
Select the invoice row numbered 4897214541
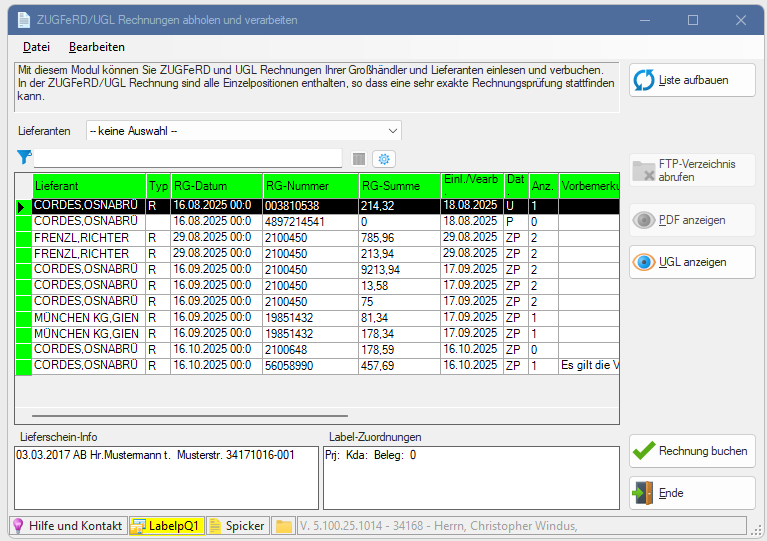310,221
